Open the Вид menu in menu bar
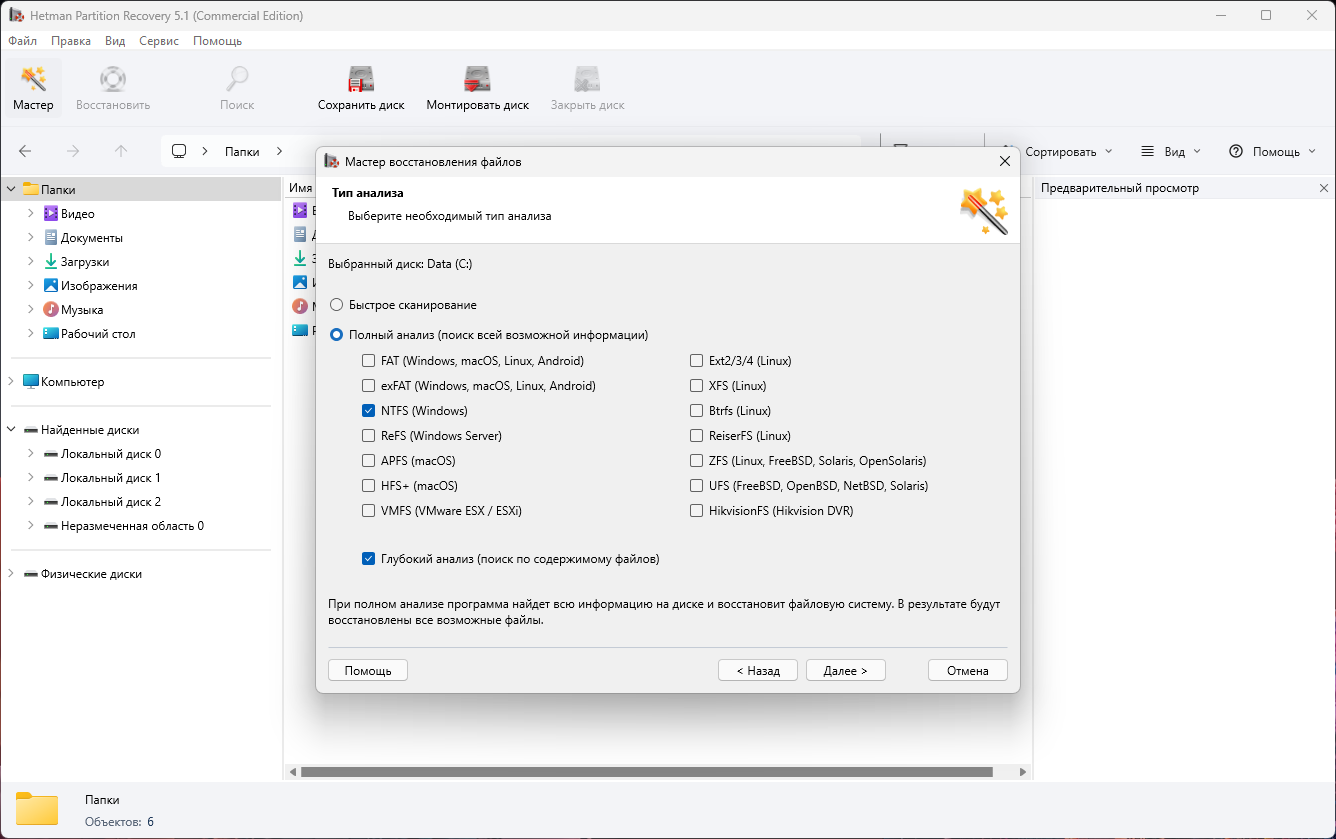 (115, 41)
